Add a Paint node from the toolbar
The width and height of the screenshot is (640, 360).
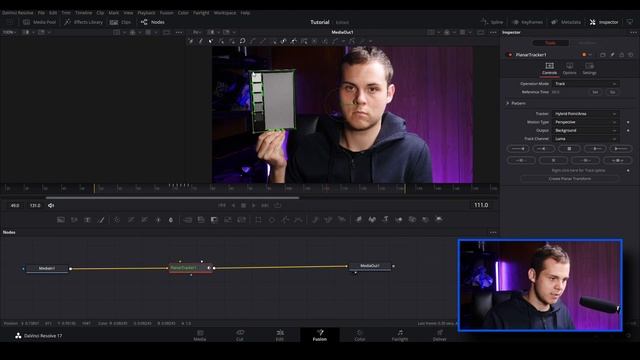point(101,220)
